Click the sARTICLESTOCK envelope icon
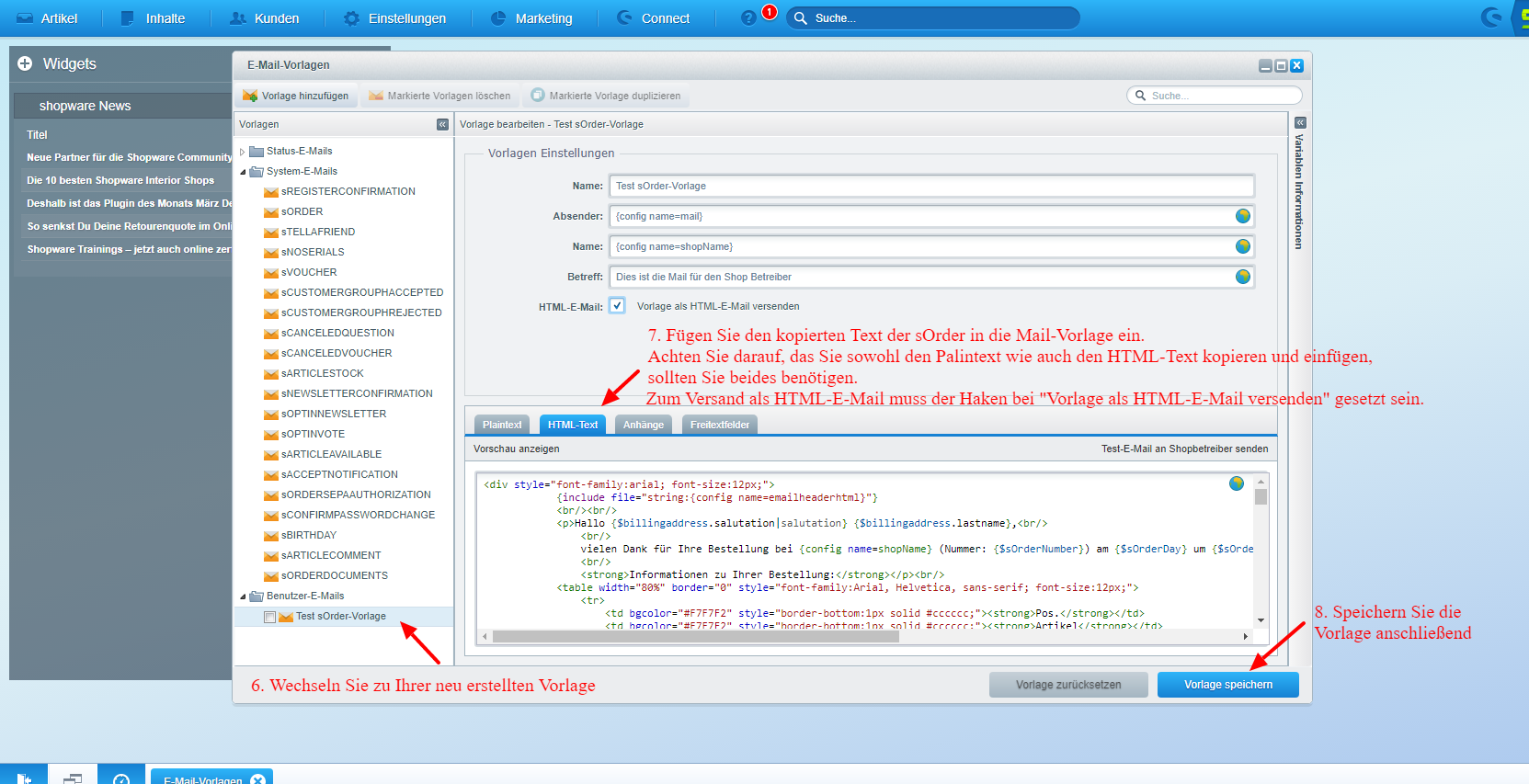Viewport: 1529px width, 784px height. [x=271, y=374]
